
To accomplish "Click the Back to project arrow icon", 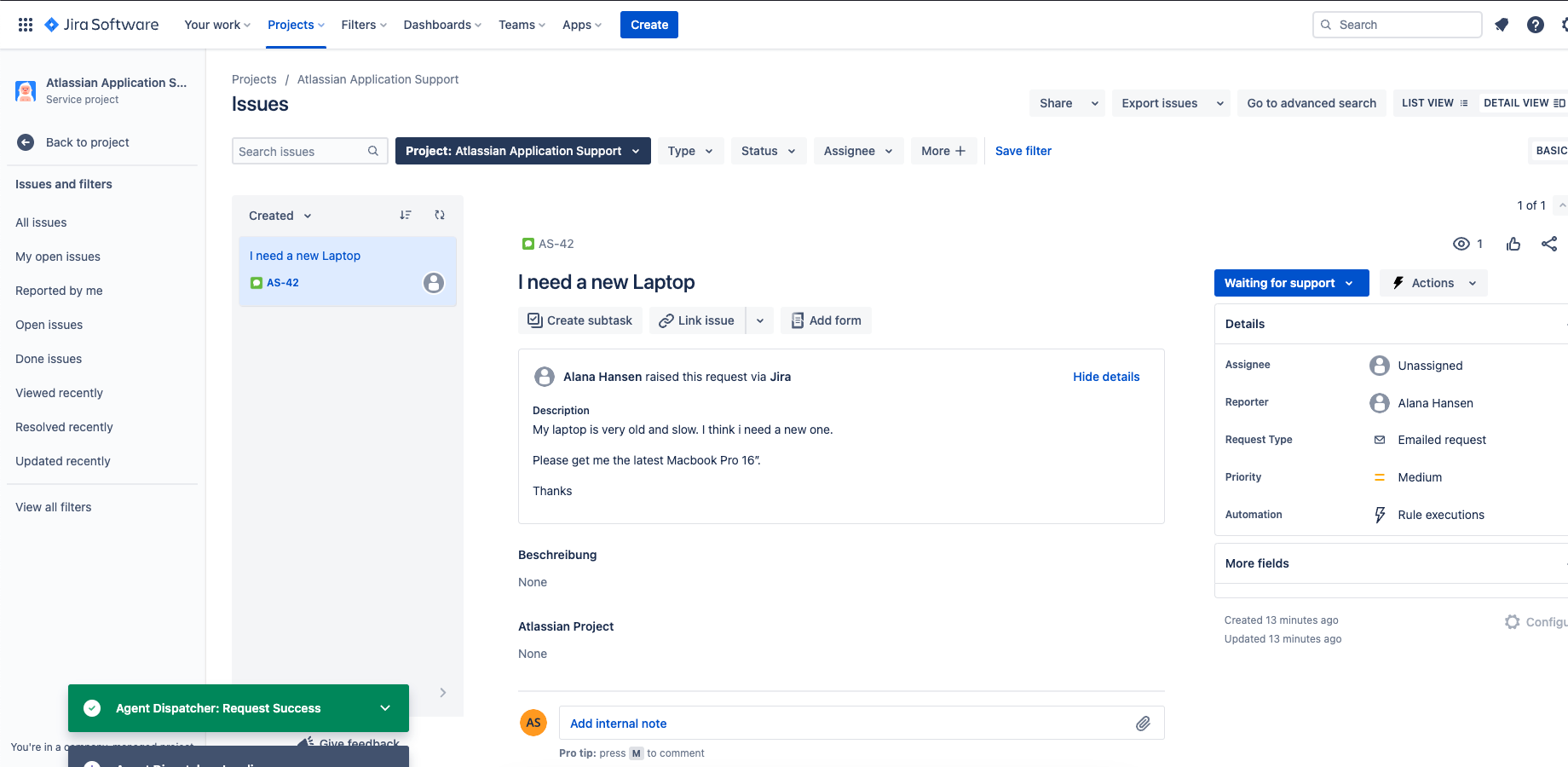I will [26, 142].
